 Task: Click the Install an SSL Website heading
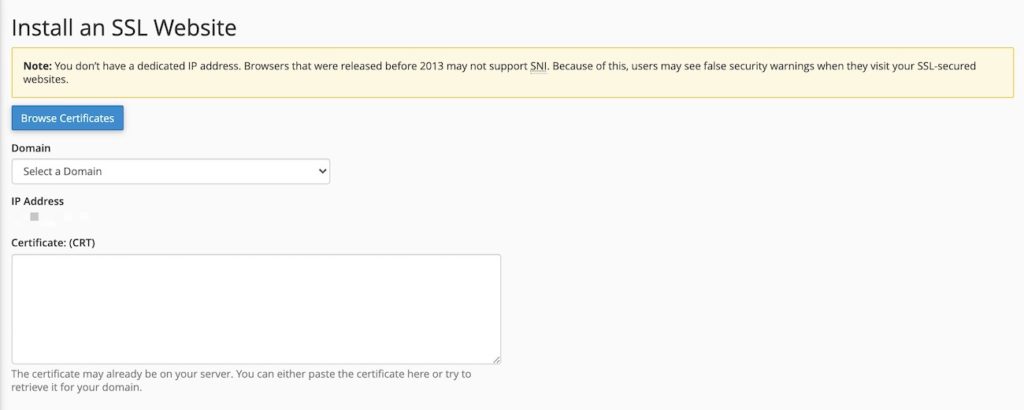pos(124,28)
